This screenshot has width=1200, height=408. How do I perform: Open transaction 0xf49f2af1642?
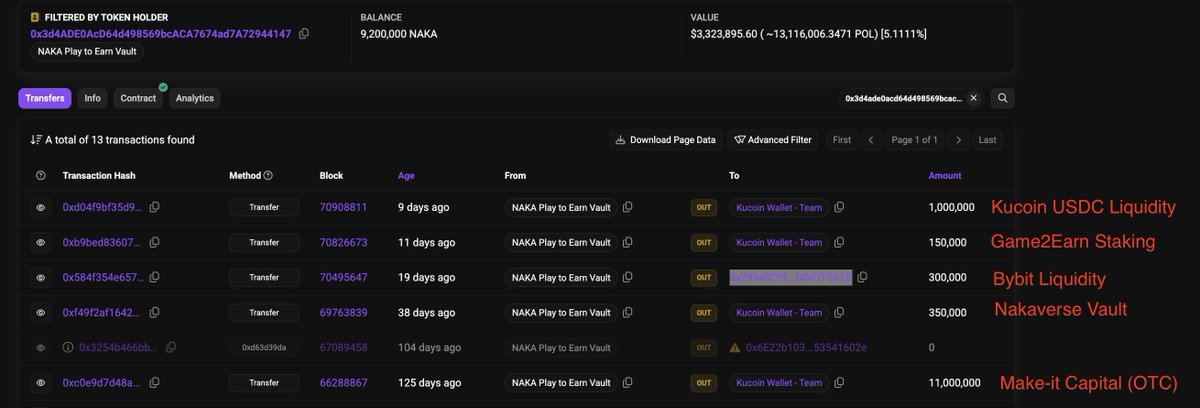tap(103, 312)
